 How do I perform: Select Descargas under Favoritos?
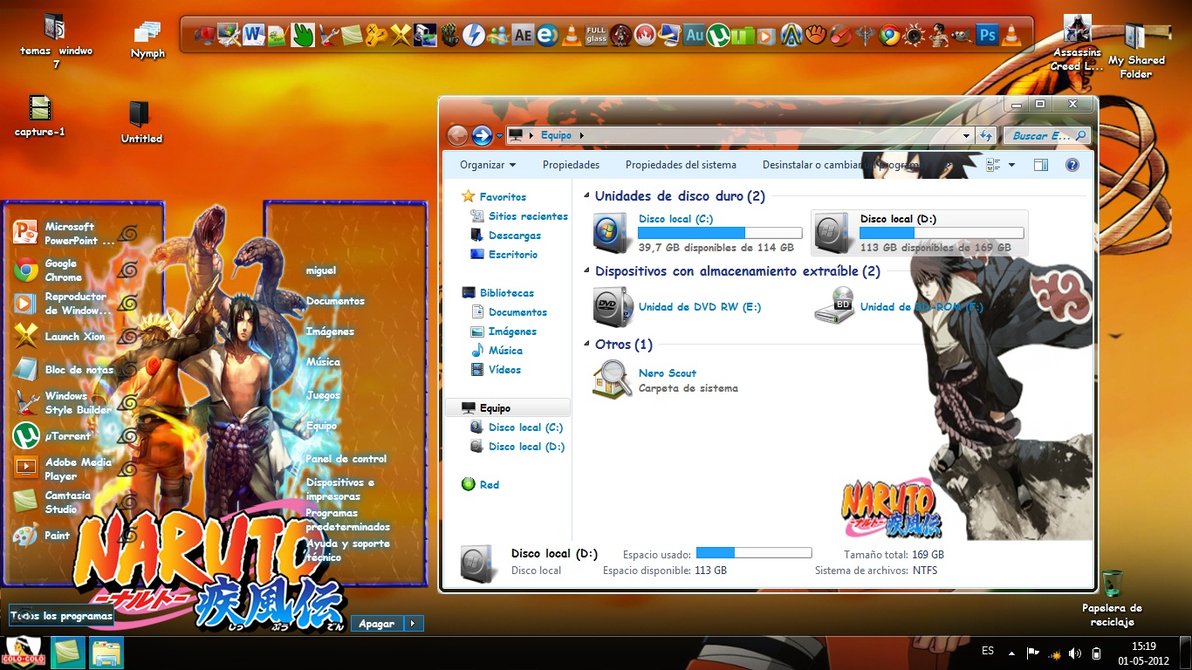coord(514,236)
